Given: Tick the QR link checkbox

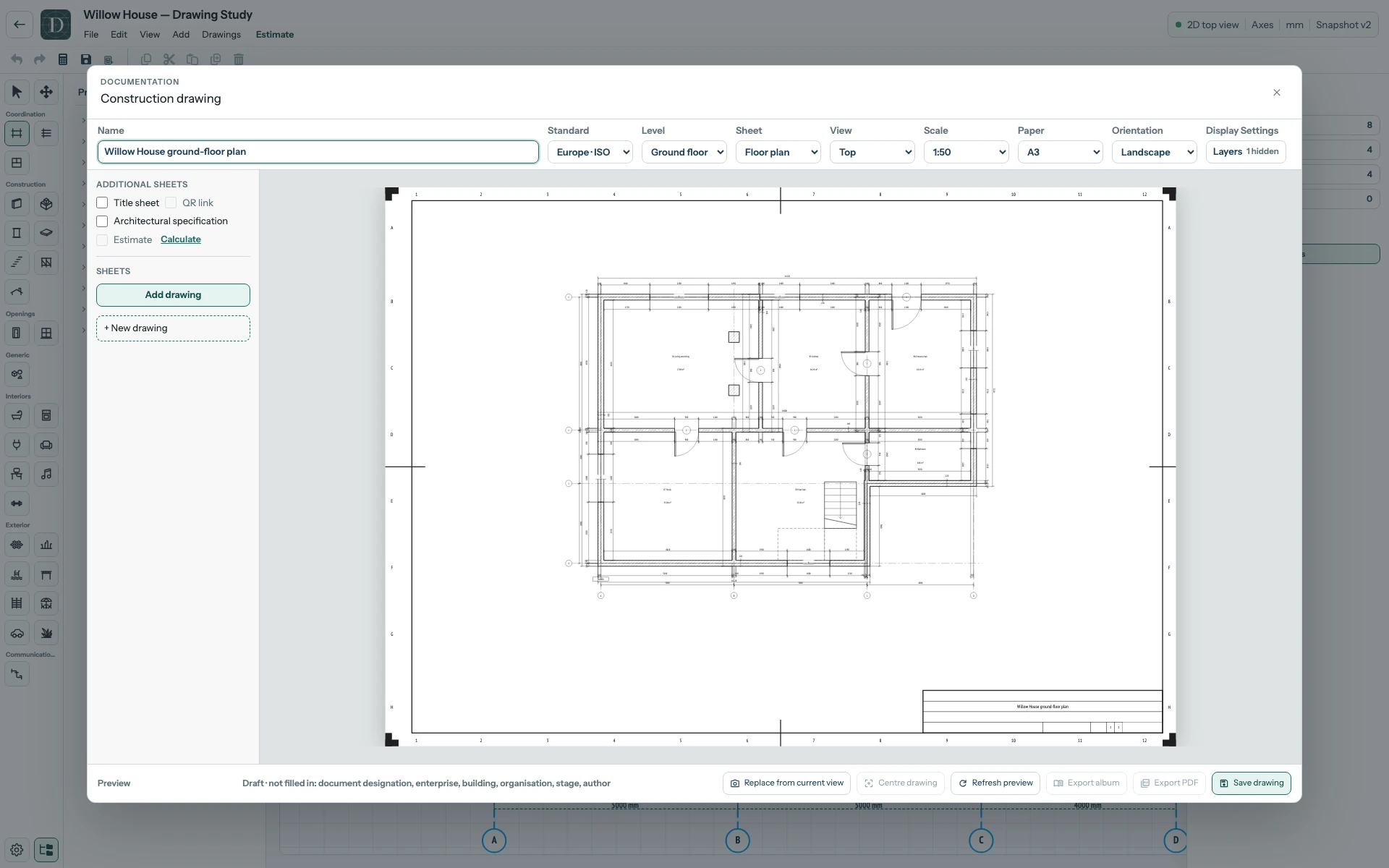Looking at the screenshot, I should pyautogui.click(x=171, y=203).
